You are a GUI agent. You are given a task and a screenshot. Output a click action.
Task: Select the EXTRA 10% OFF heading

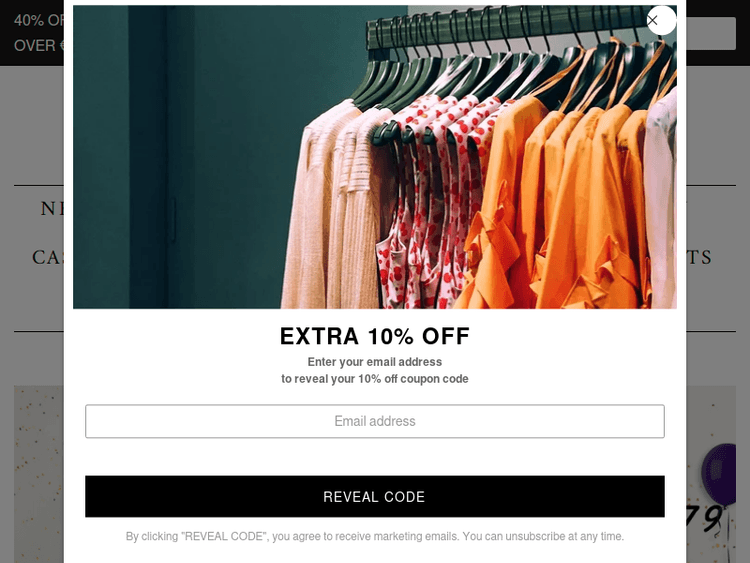coord(375,336)
